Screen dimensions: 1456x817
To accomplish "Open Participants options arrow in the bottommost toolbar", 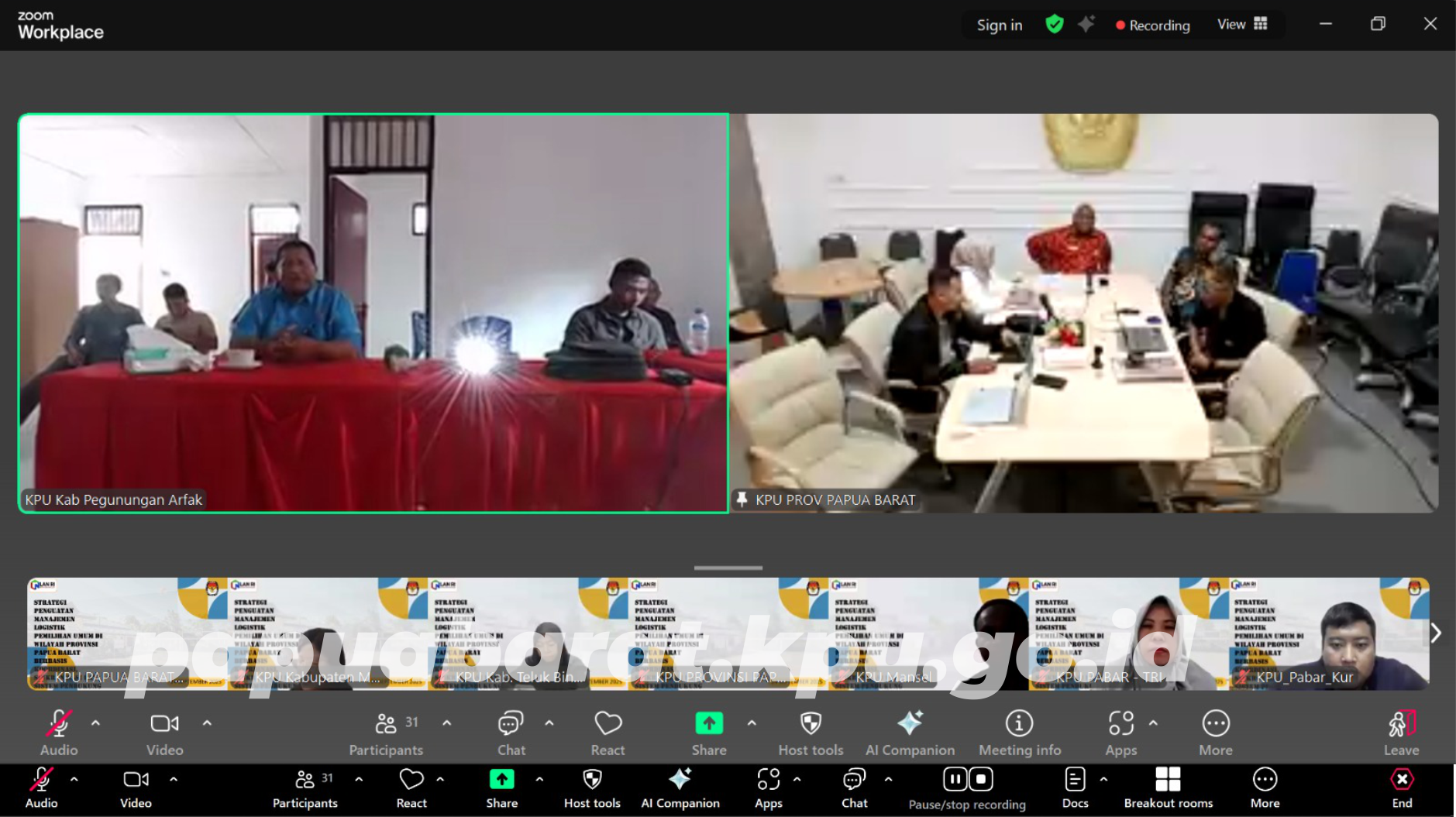I will (x=359, y=779).
